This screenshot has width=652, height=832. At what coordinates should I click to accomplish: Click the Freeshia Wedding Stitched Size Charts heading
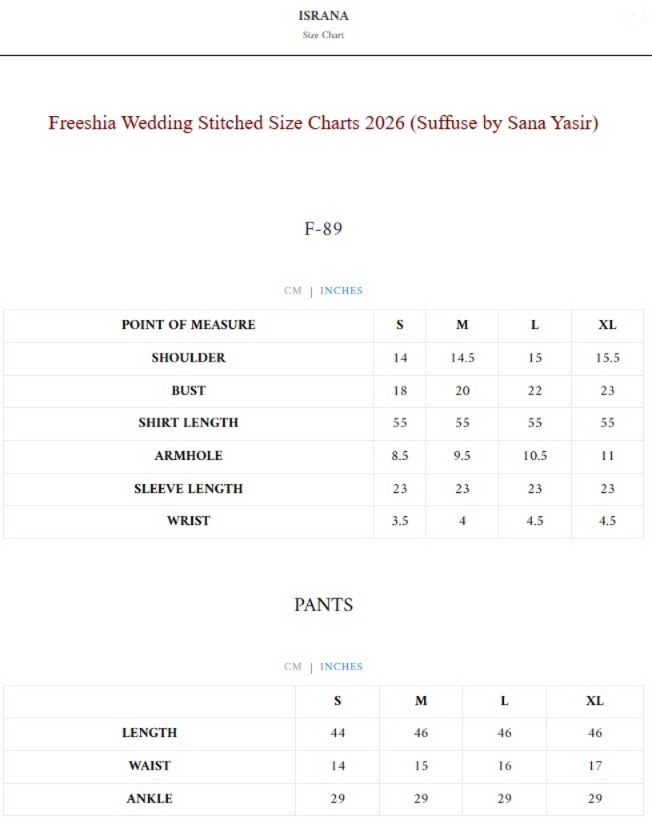324,123
